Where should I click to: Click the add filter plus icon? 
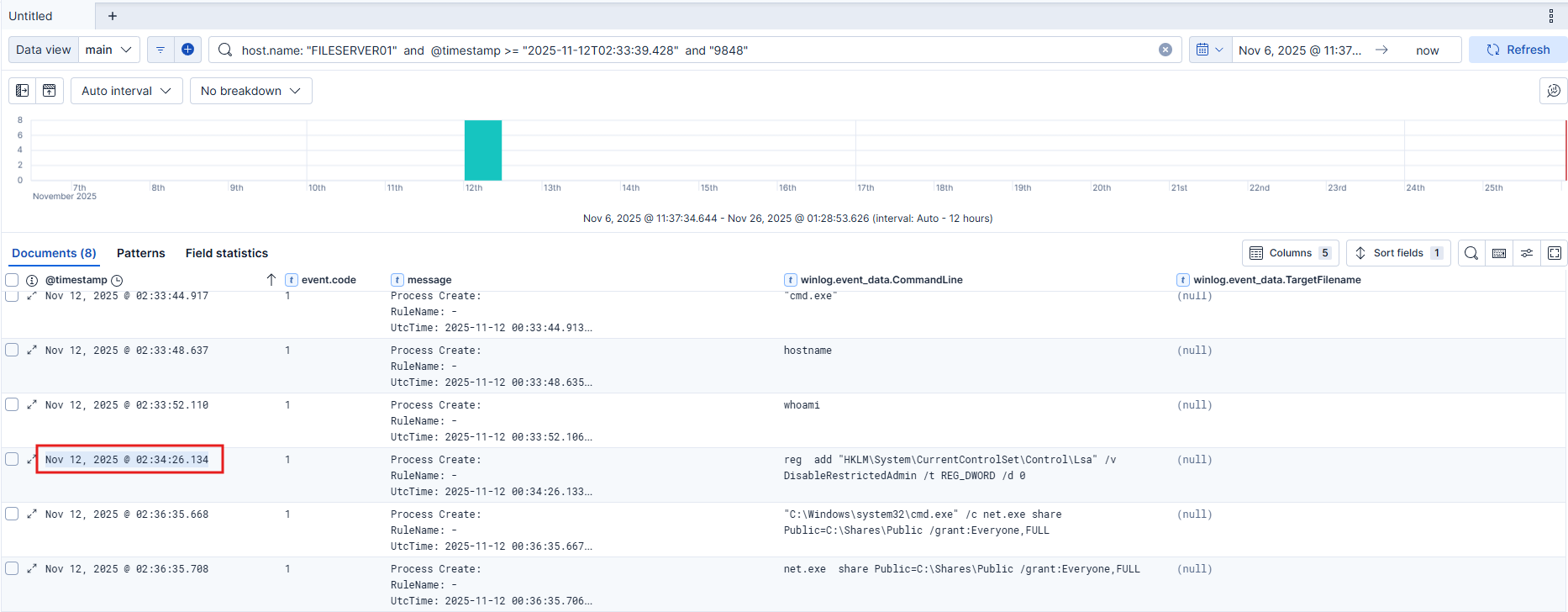pyautogui.click(x=187, y=50)
